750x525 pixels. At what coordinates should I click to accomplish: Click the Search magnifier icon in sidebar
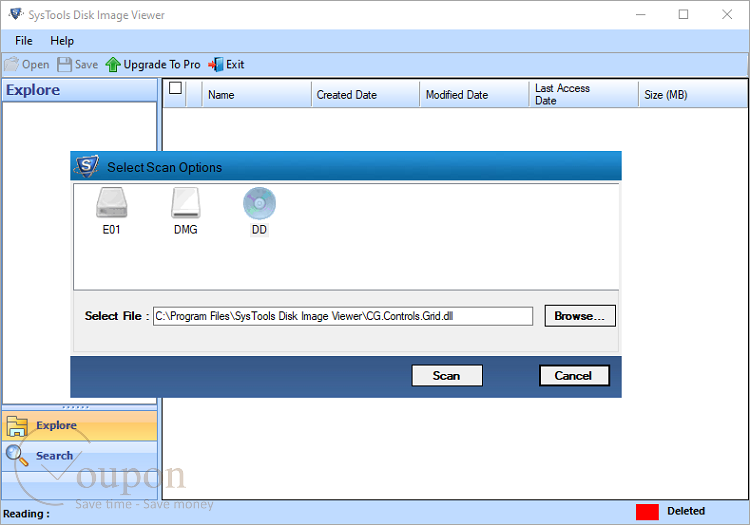(17, 455)
